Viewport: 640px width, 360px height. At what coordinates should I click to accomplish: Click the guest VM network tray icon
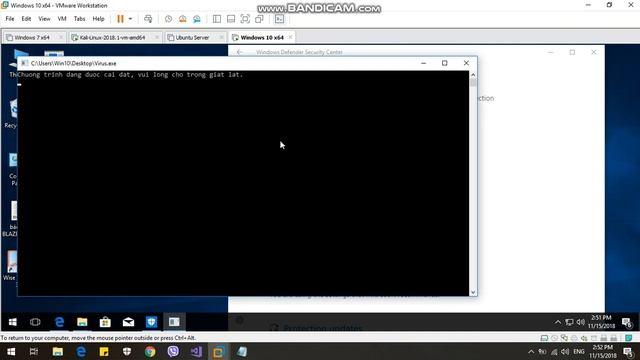point(569,322)
